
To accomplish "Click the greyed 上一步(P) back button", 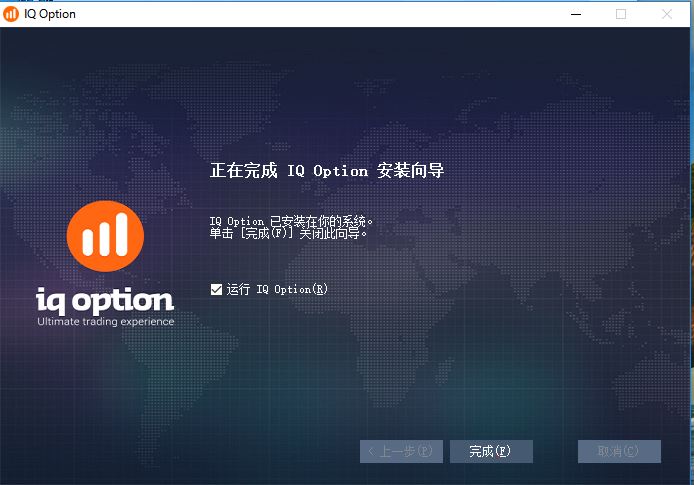I will 401,451.
